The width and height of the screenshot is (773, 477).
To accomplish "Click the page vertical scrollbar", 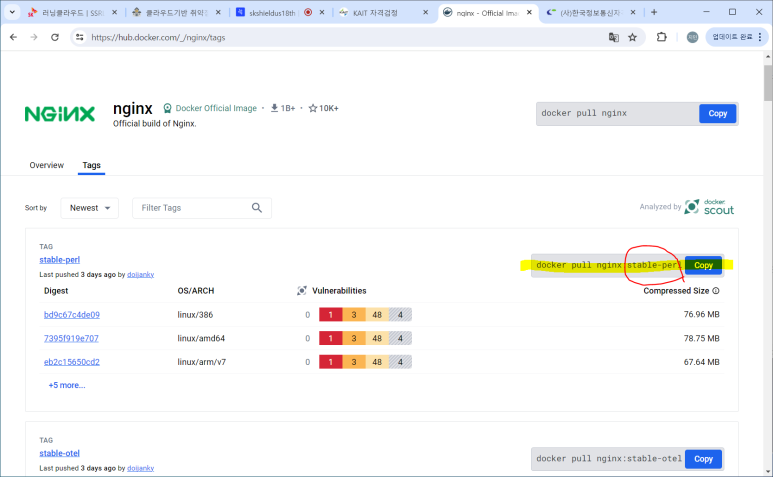I will pos(768,84).
